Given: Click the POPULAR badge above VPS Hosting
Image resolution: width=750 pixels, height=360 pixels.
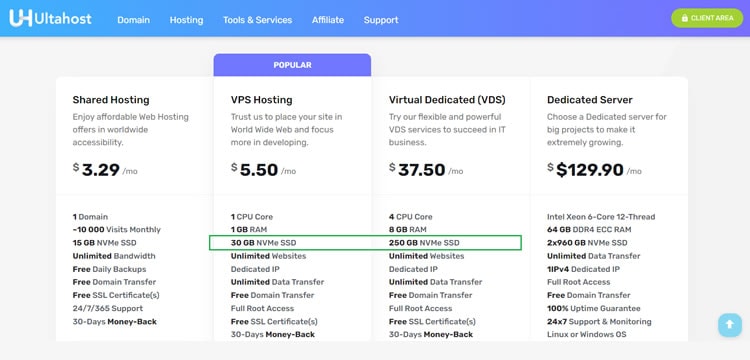Looking at the screenshot, I should 292,65.
